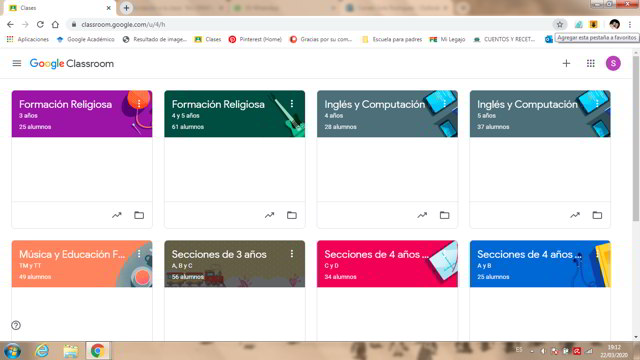
Task: Open the Pinterest (Home) bookmark
Action: (x=256, y=39)
